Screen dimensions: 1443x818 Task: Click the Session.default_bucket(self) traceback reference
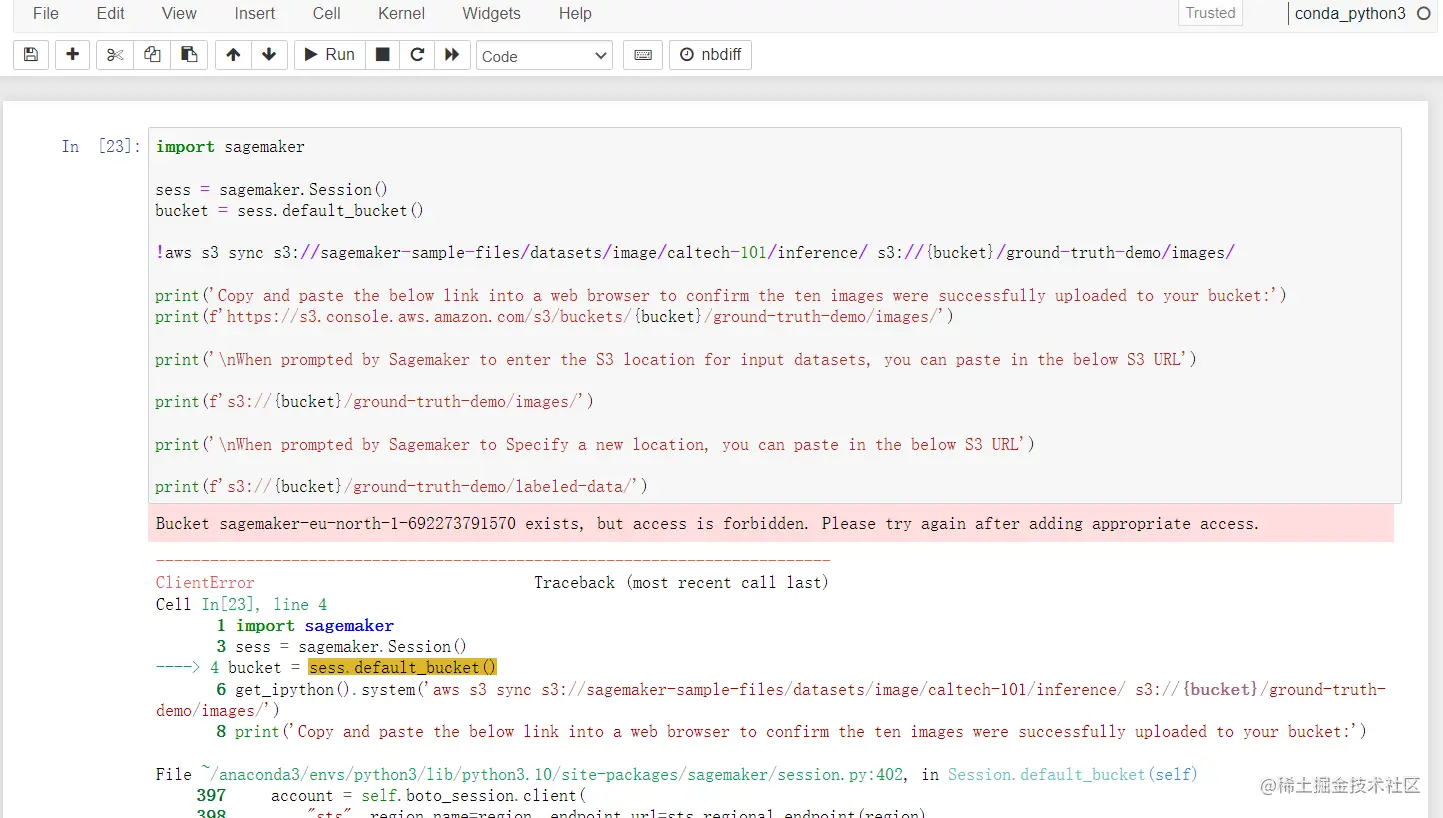[1072, 775]
